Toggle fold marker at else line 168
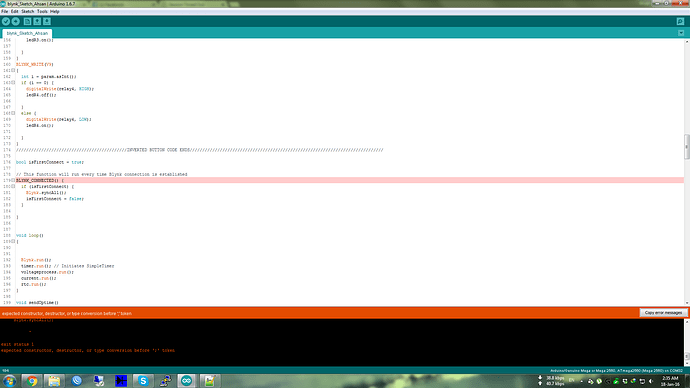The height and width of the screenshot is (388, 690). pos(13,113)
